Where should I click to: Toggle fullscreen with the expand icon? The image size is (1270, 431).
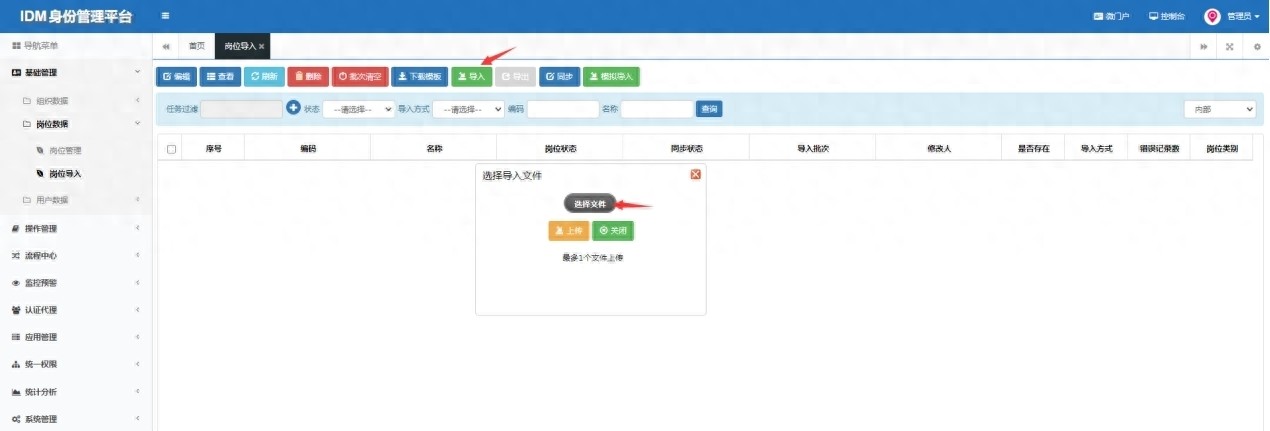point(1229,47)
